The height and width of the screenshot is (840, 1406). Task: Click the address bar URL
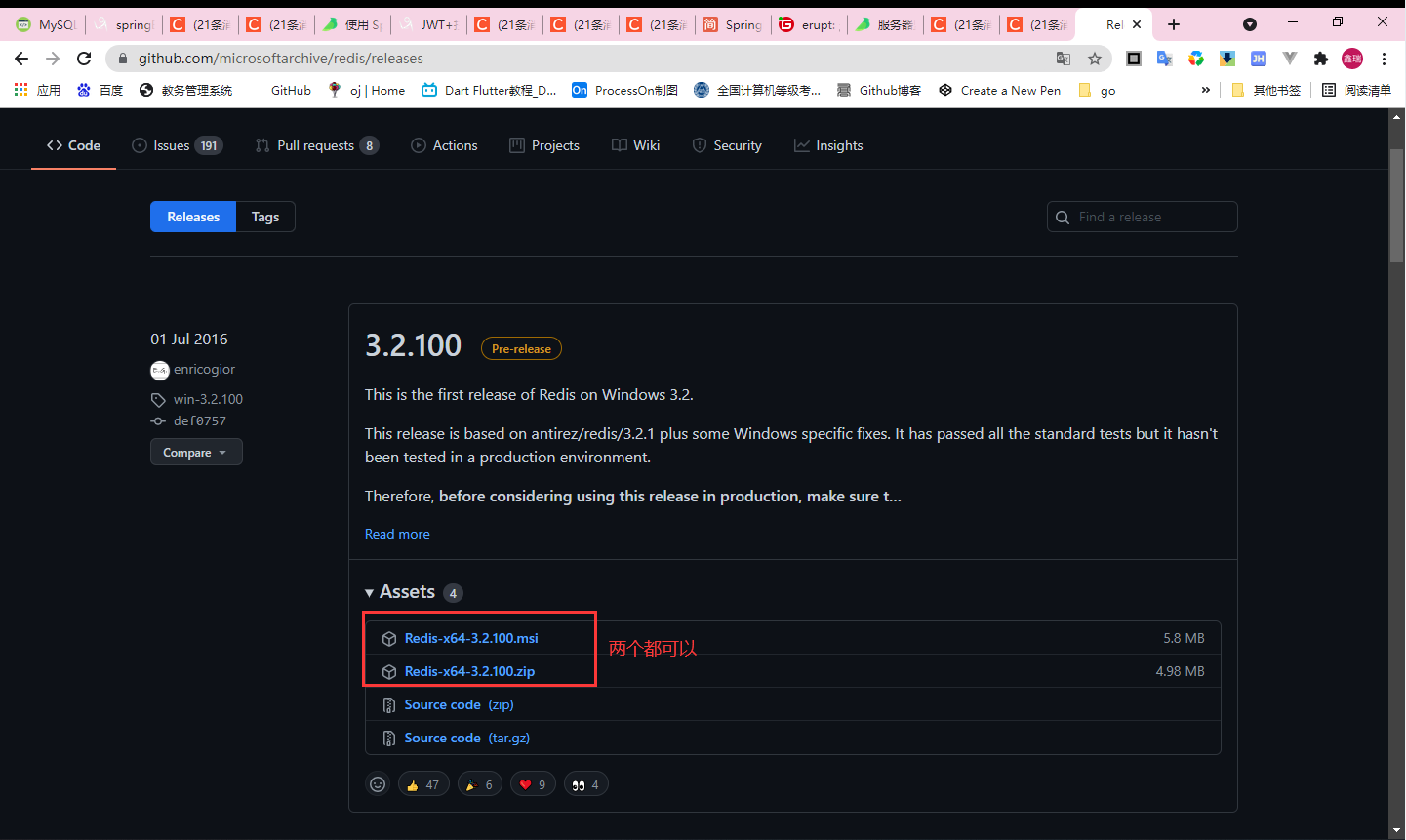(281, 59)
